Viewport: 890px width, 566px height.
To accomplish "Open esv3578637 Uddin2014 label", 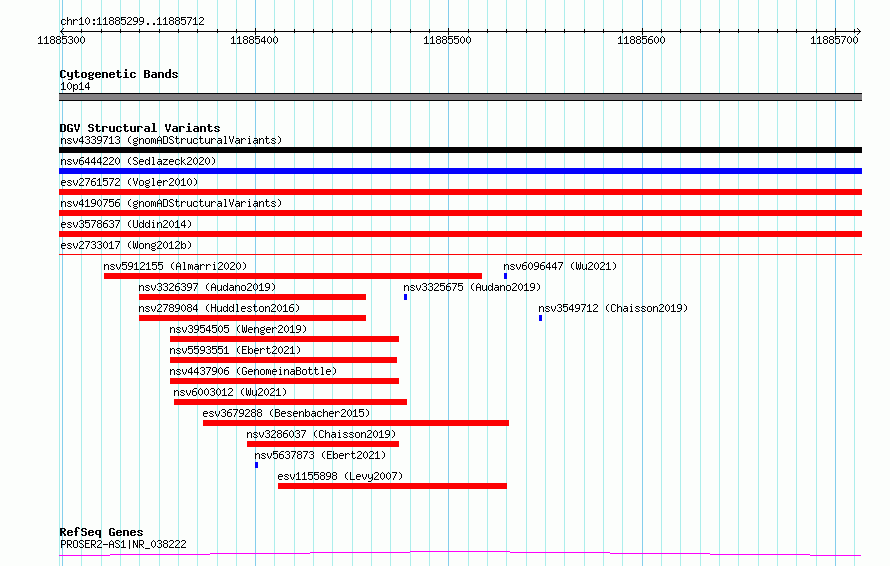I will coord(126,224).
